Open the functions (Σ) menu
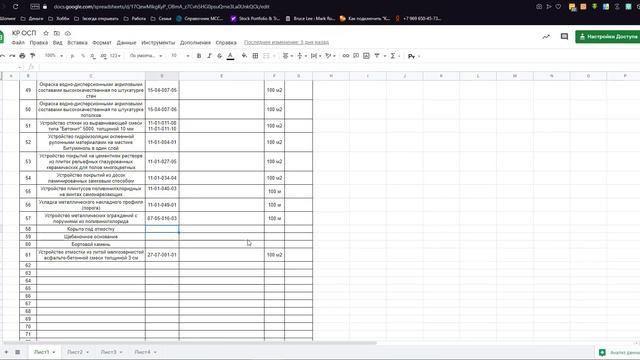The height and width of the screenshot is (360, 640). tap(394, 56)
